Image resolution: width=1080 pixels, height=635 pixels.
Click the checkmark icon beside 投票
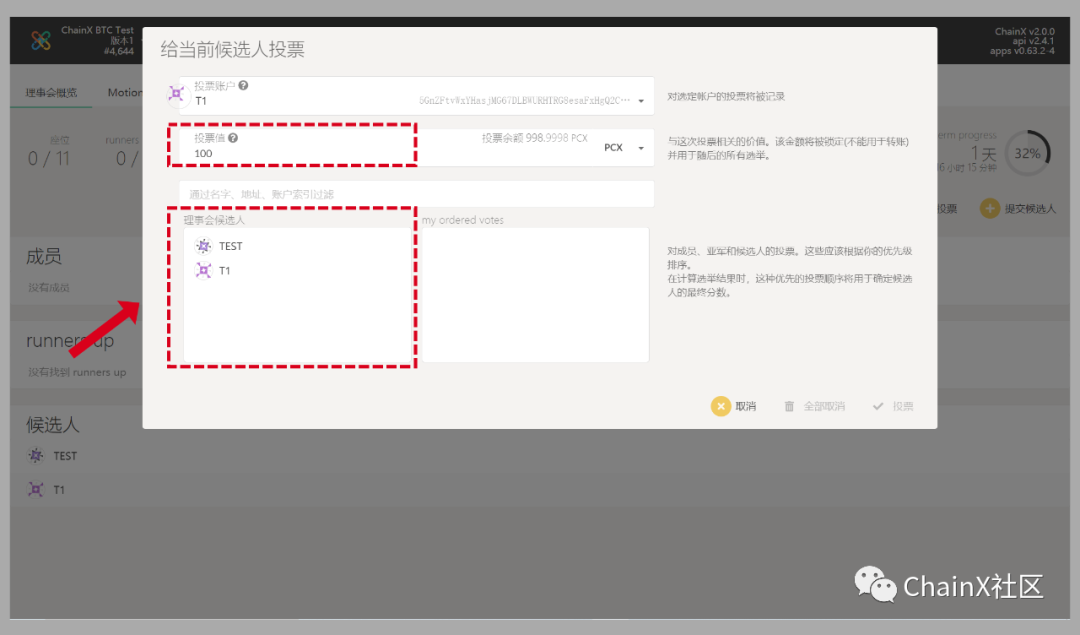878,406
